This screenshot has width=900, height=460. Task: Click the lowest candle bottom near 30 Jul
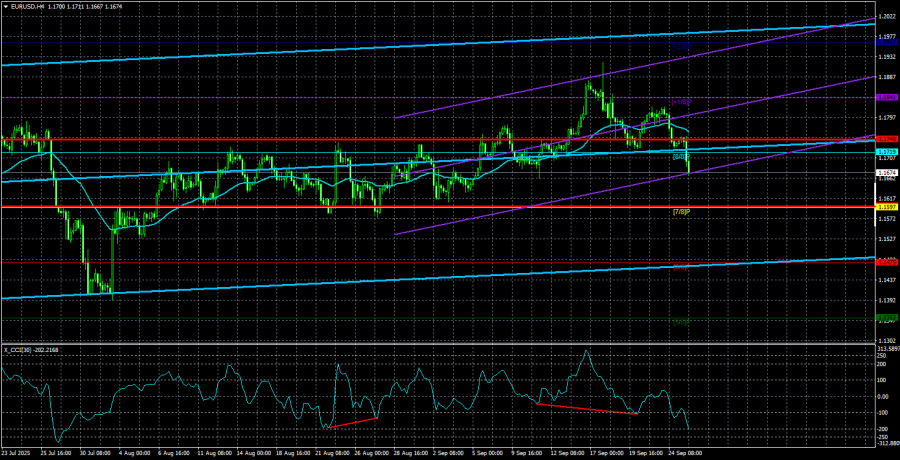click(113, 298)
